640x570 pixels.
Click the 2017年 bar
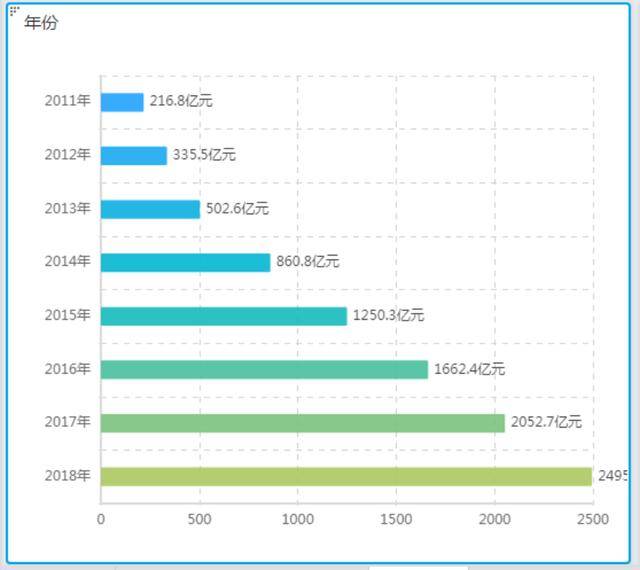[x=302, y=423]
